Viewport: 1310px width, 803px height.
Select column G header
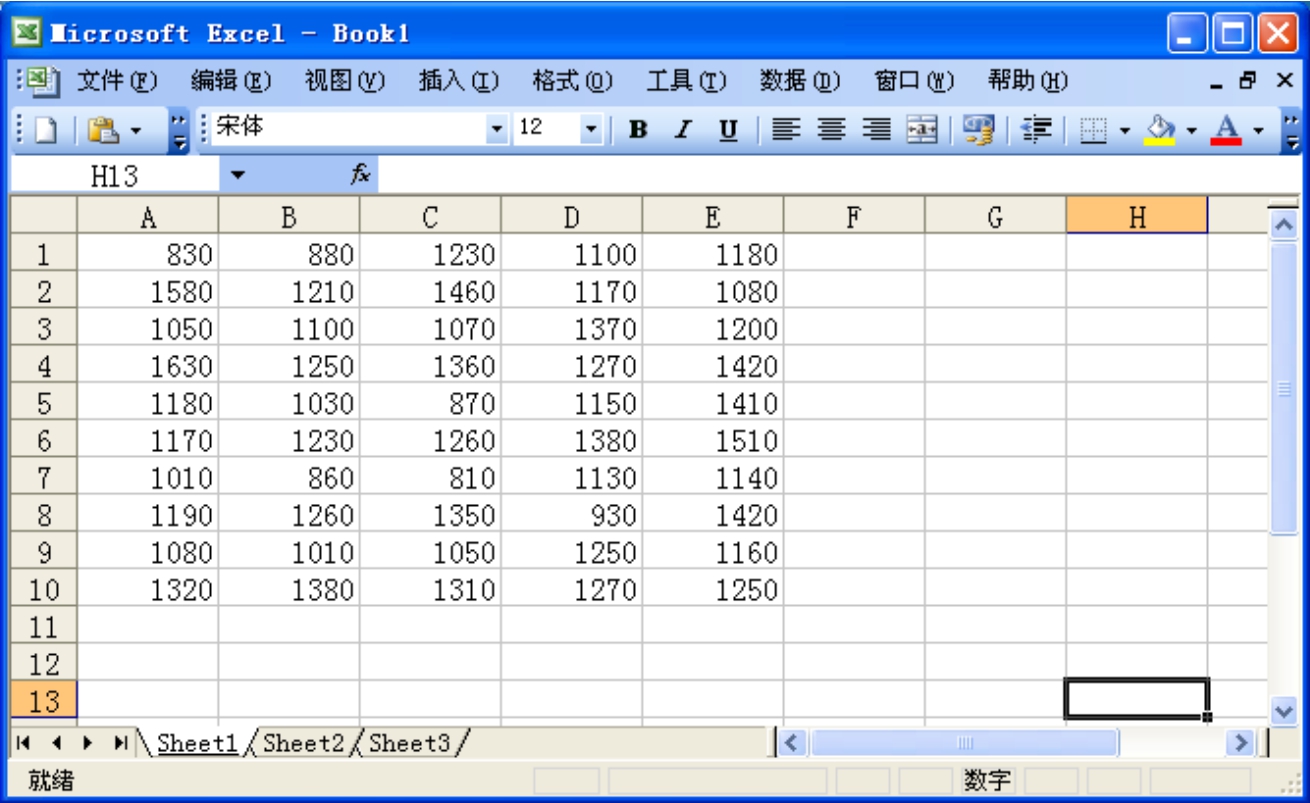pyautogui.click(x=995, y=216)
